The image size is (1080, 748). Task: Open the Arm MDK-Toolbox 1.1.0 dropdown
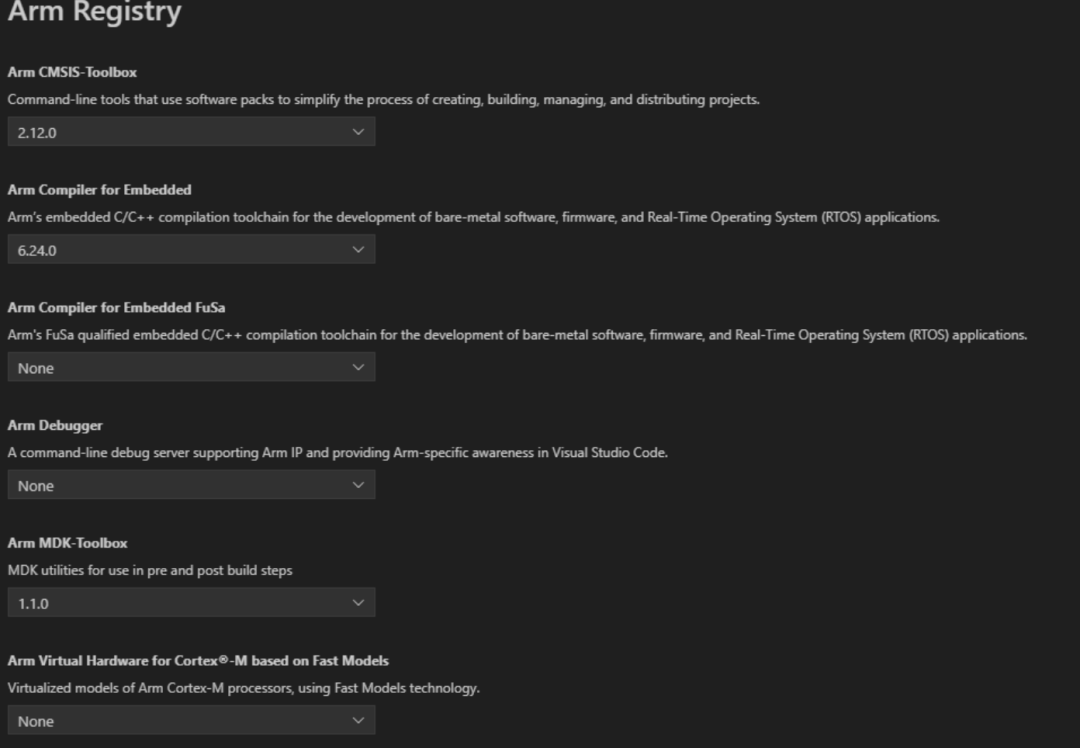[191, 603]
